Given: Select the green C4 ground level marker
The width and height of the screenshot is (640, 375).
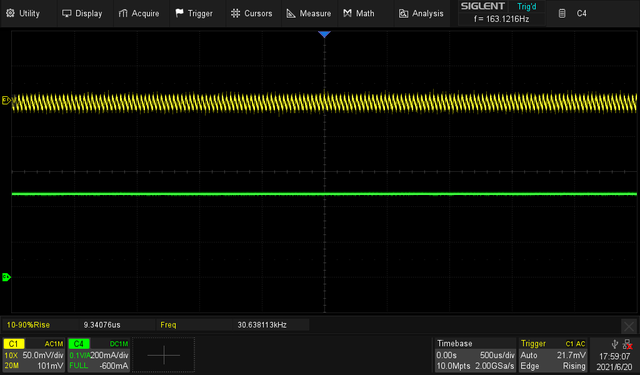Looking at the screenshot, I should click(6, 277).
